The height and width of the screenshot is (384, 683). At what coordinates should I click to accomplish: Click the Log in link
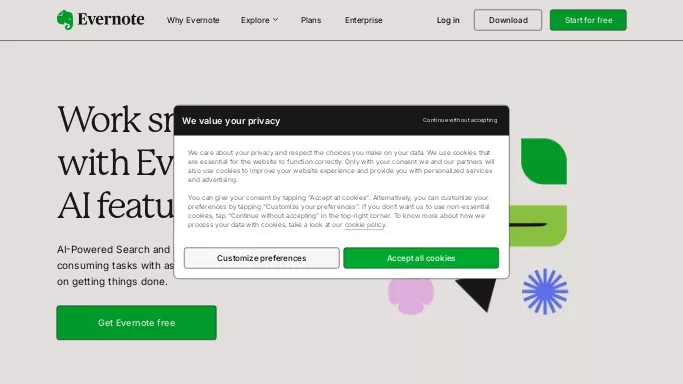pyautogui.click(x=448, y=20)
